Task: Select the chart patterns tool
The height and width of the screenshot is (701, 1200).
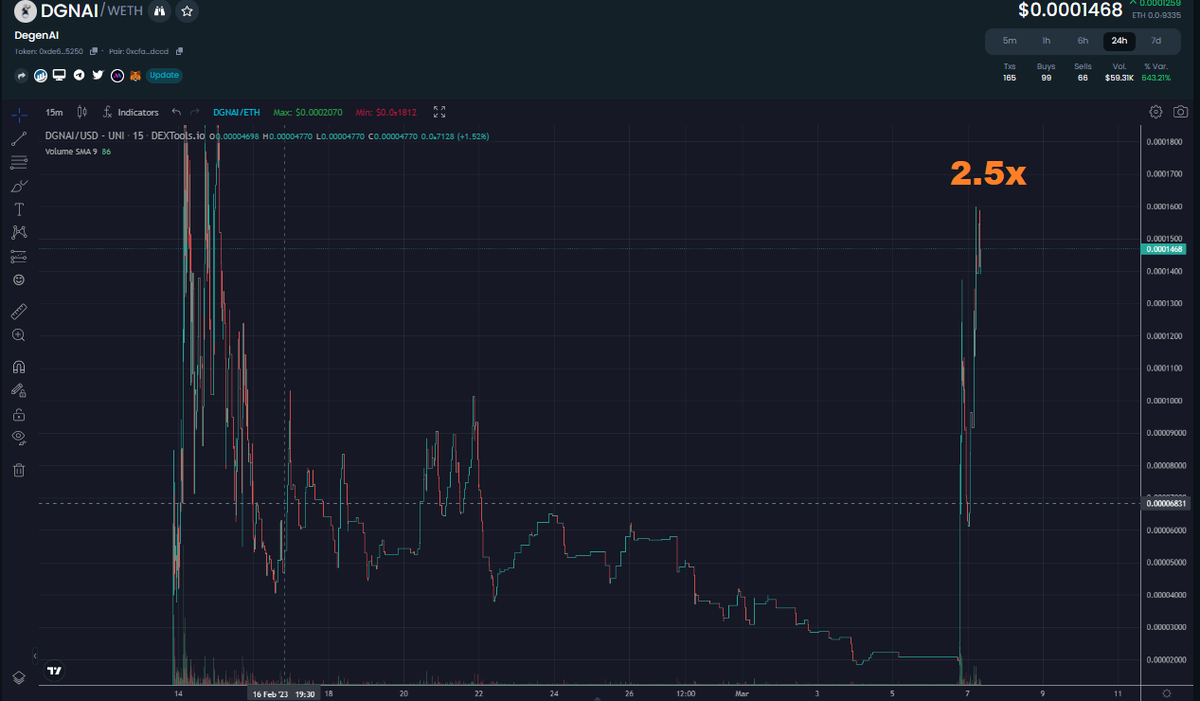Action: (x=18, y=232)
